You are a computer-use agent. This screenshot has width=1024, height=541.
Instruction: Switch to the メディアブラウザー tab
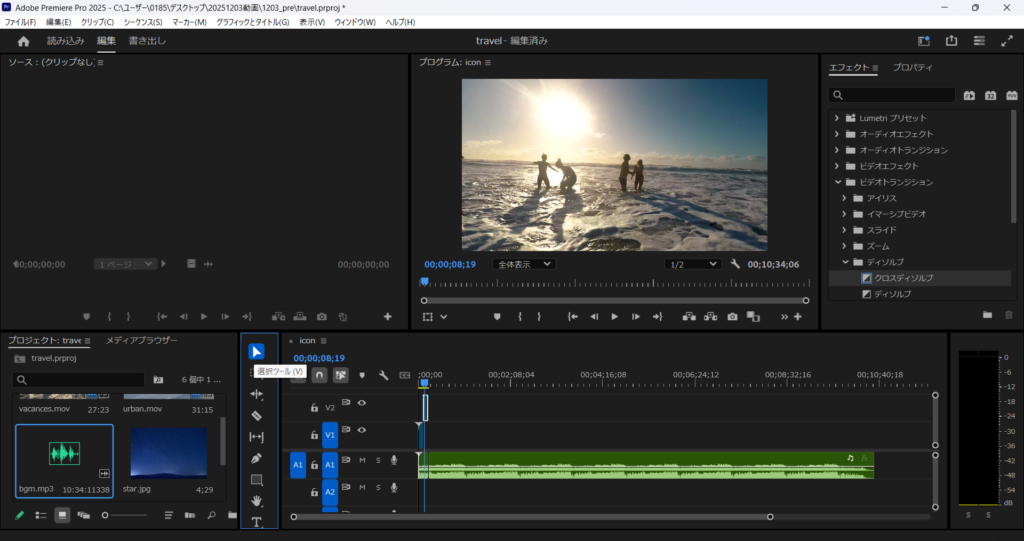pyautogui.click(x=142, y=341)
